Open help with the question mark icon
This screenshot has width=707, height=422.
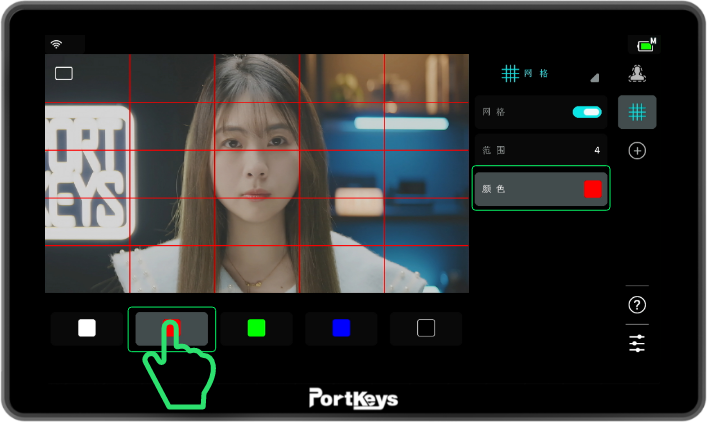[637, 304]
